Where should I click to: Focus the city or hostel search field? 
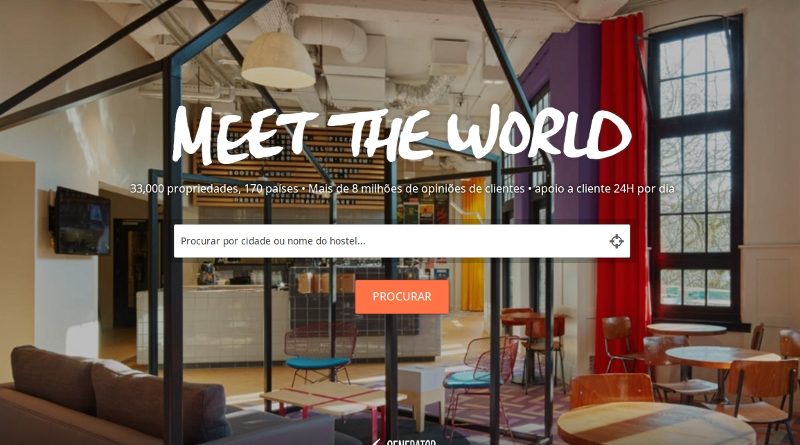point(402,241)
